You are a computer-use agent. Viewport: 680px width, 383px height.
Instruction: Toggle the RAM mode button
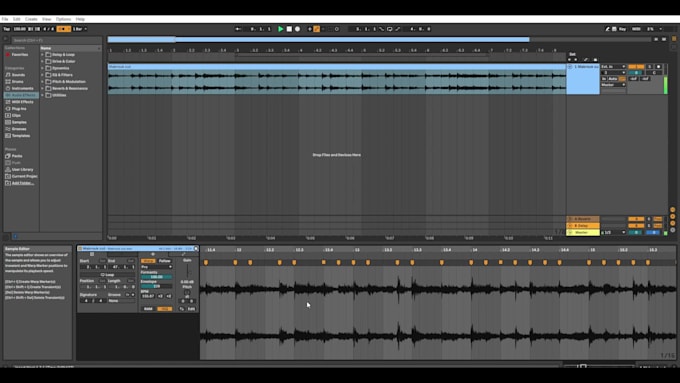tap(148, 309)
